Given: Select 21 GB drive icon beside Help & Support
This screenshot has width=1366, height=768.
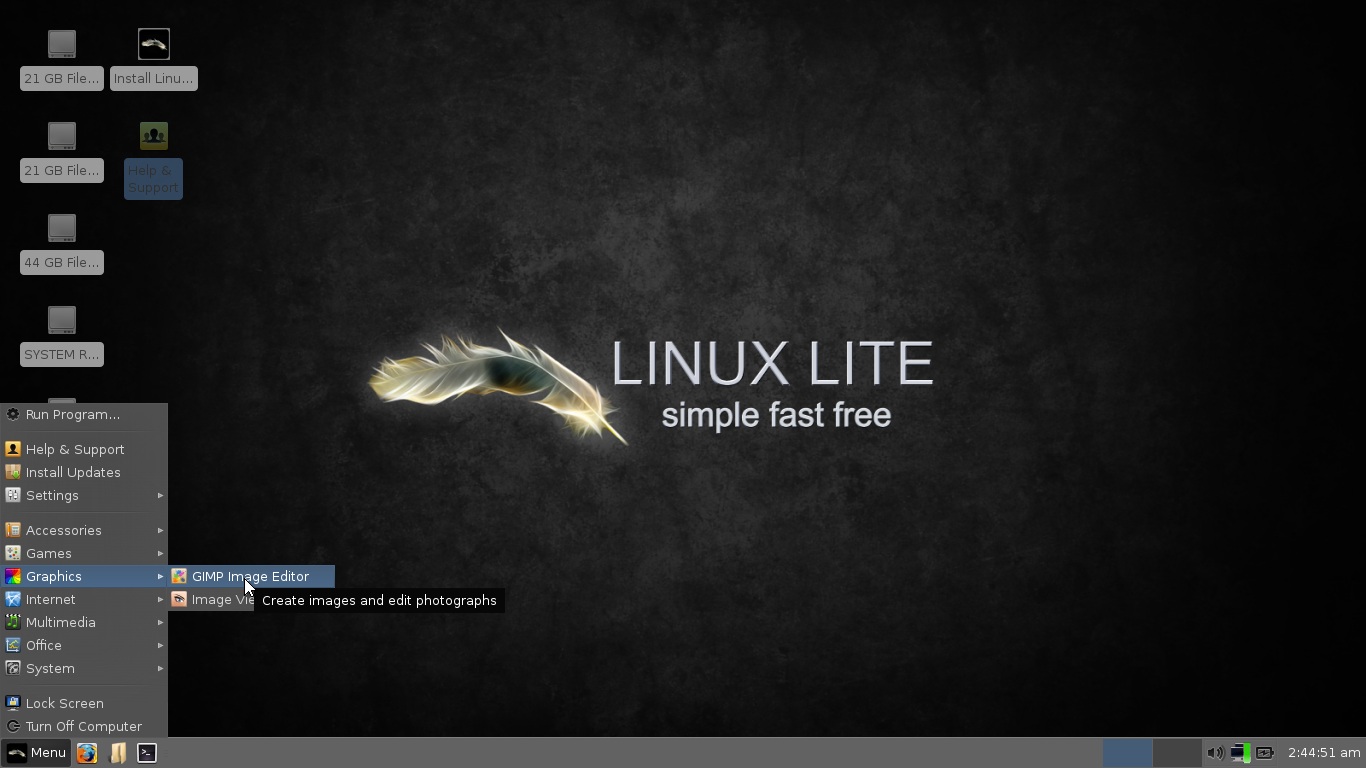Looking at the screenshot, I should [x=62, y=151].
